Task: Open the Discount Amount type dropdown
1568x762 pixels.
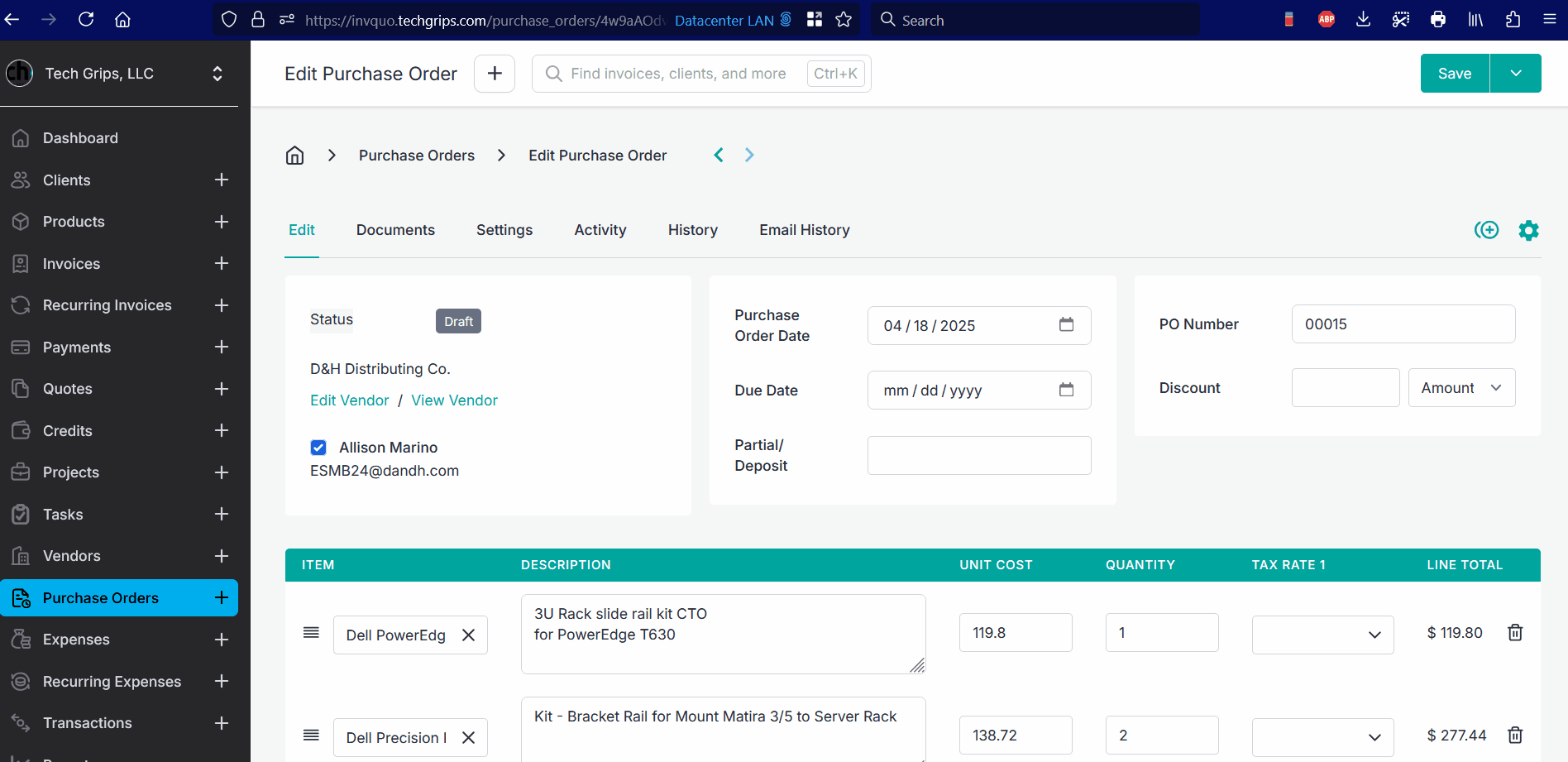Action: [x=1461, y=388]
